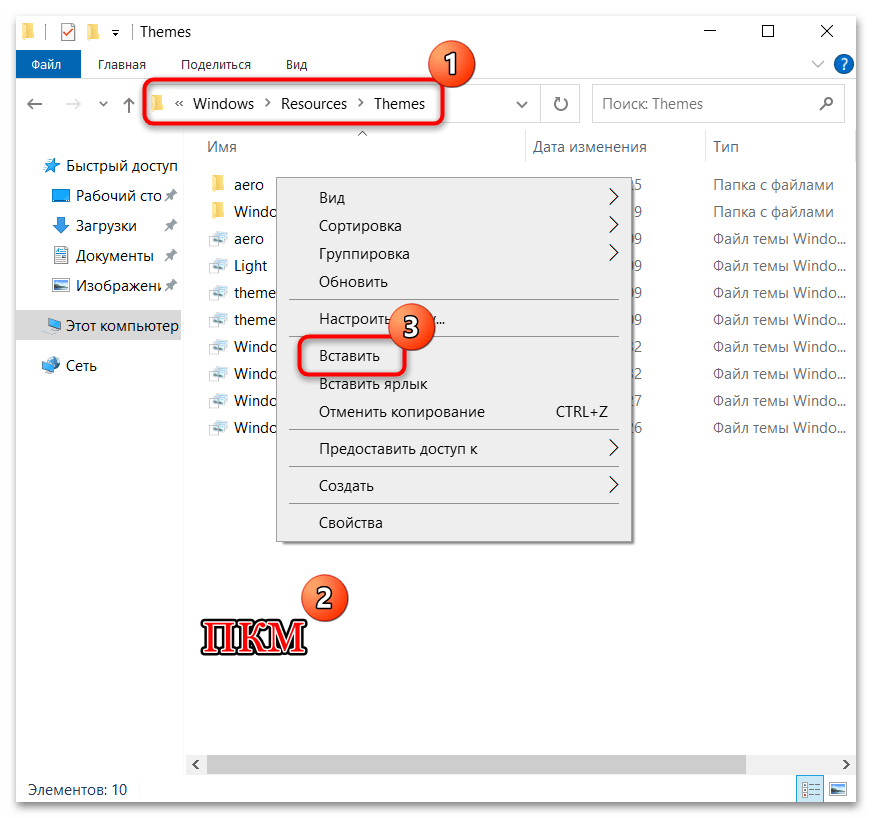Select the aero folder icon

click(x=219, y=184)
